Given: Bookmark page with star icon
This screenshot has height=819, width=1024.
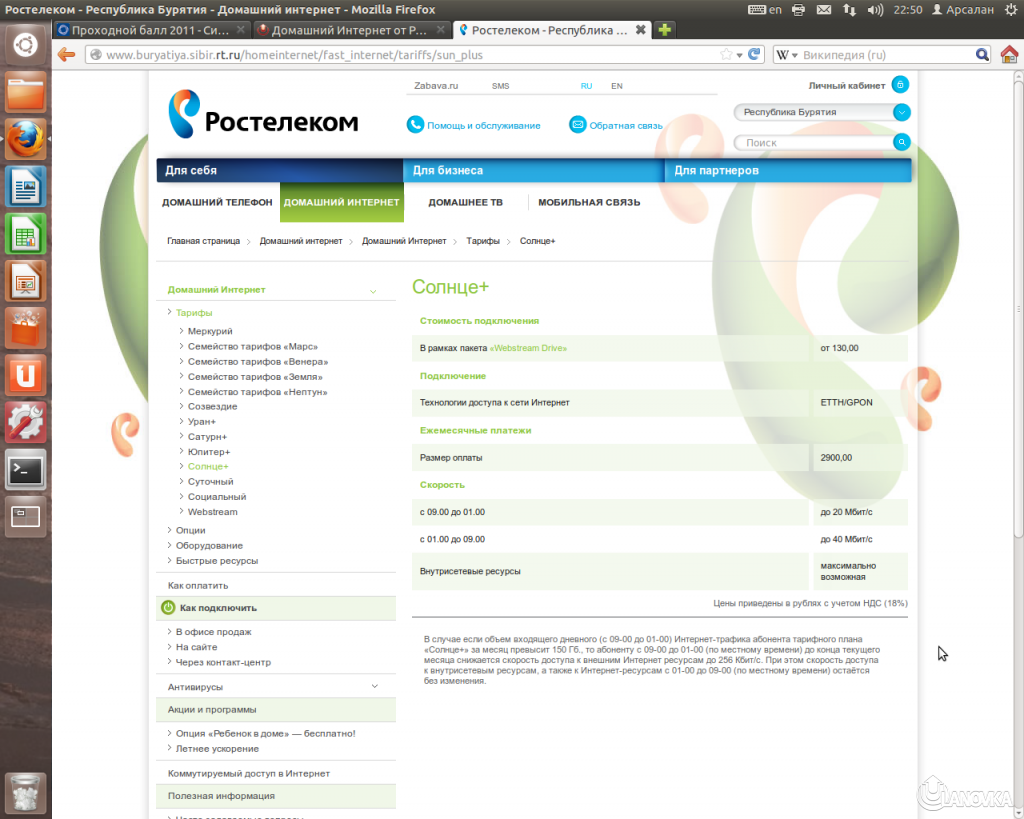Looking at the screenshot, I should coord(726,54).
